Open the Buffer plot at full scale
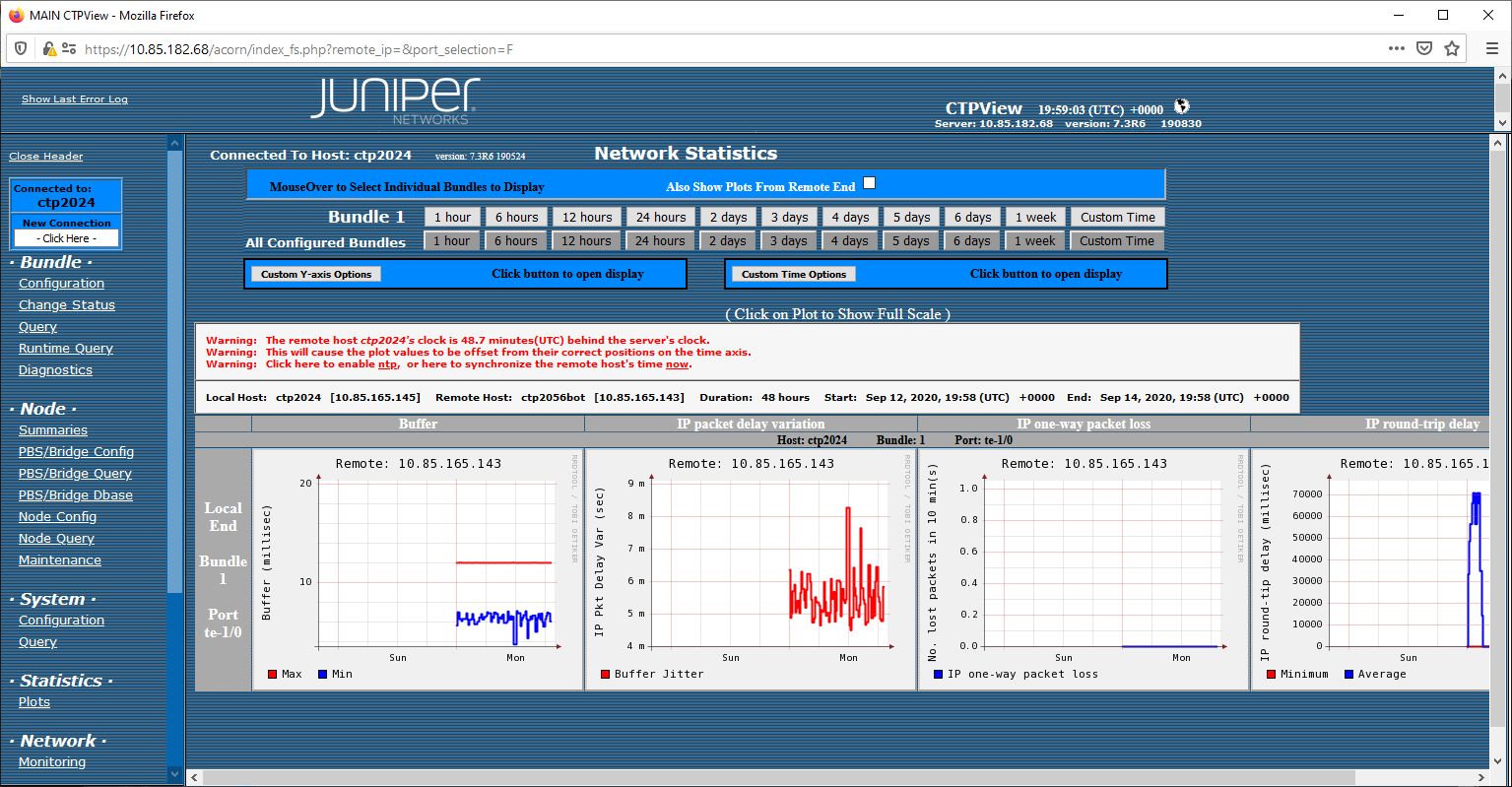This screenshot has height=787, width=1512. pyautogui.click(x=419, y=570)
